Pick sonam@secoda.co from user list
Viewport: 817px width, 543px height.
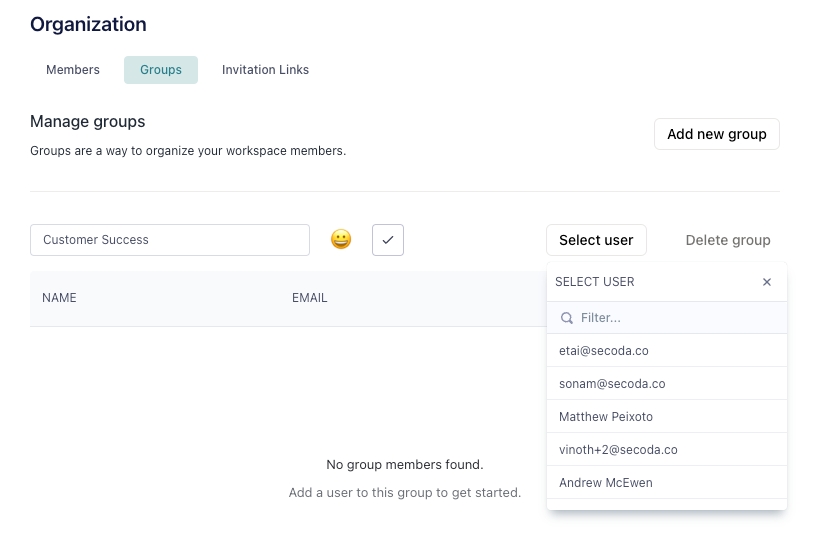point(612,384)
